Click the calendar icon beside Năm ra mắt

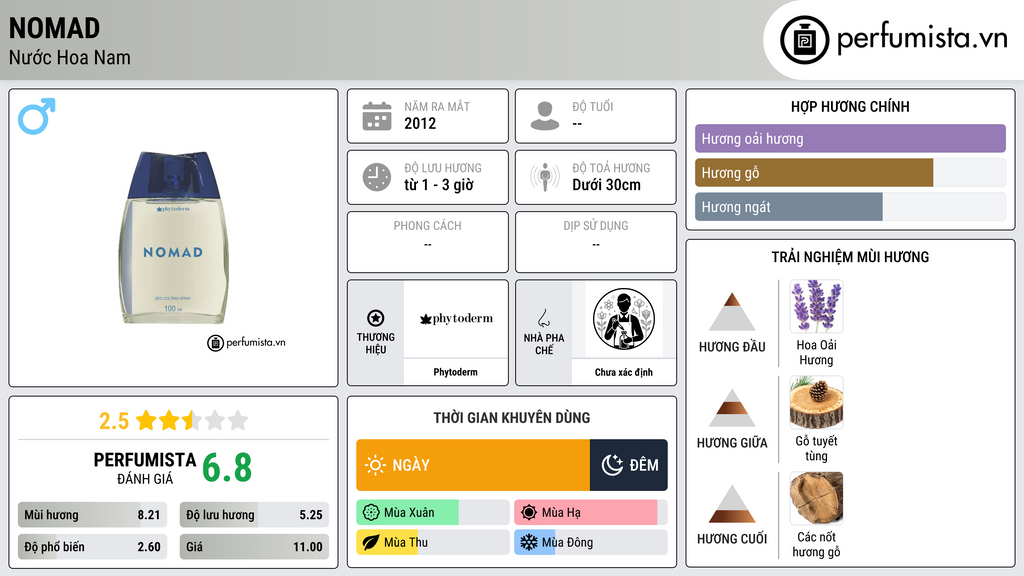[377, 116]
